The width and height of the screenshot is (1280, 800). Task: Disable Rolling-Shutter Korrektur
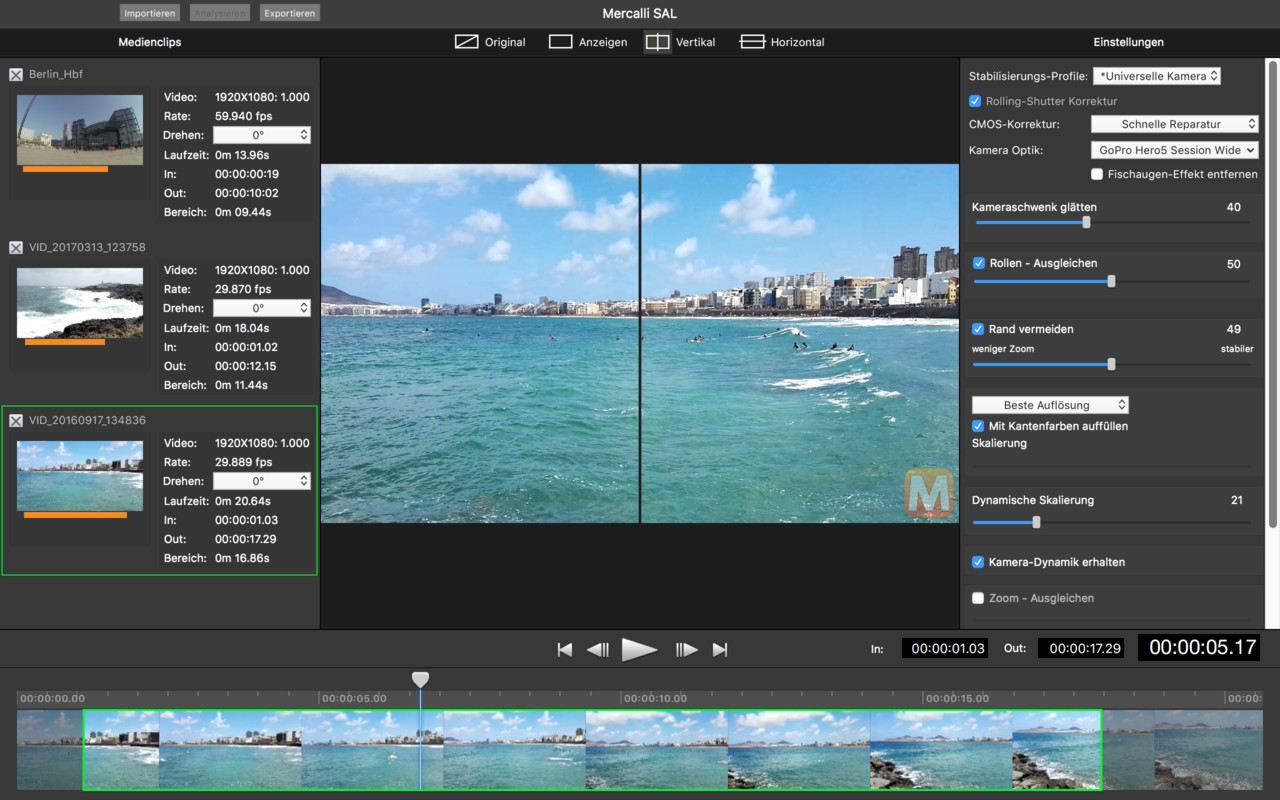pyautogui.click(x=976, y=101)
